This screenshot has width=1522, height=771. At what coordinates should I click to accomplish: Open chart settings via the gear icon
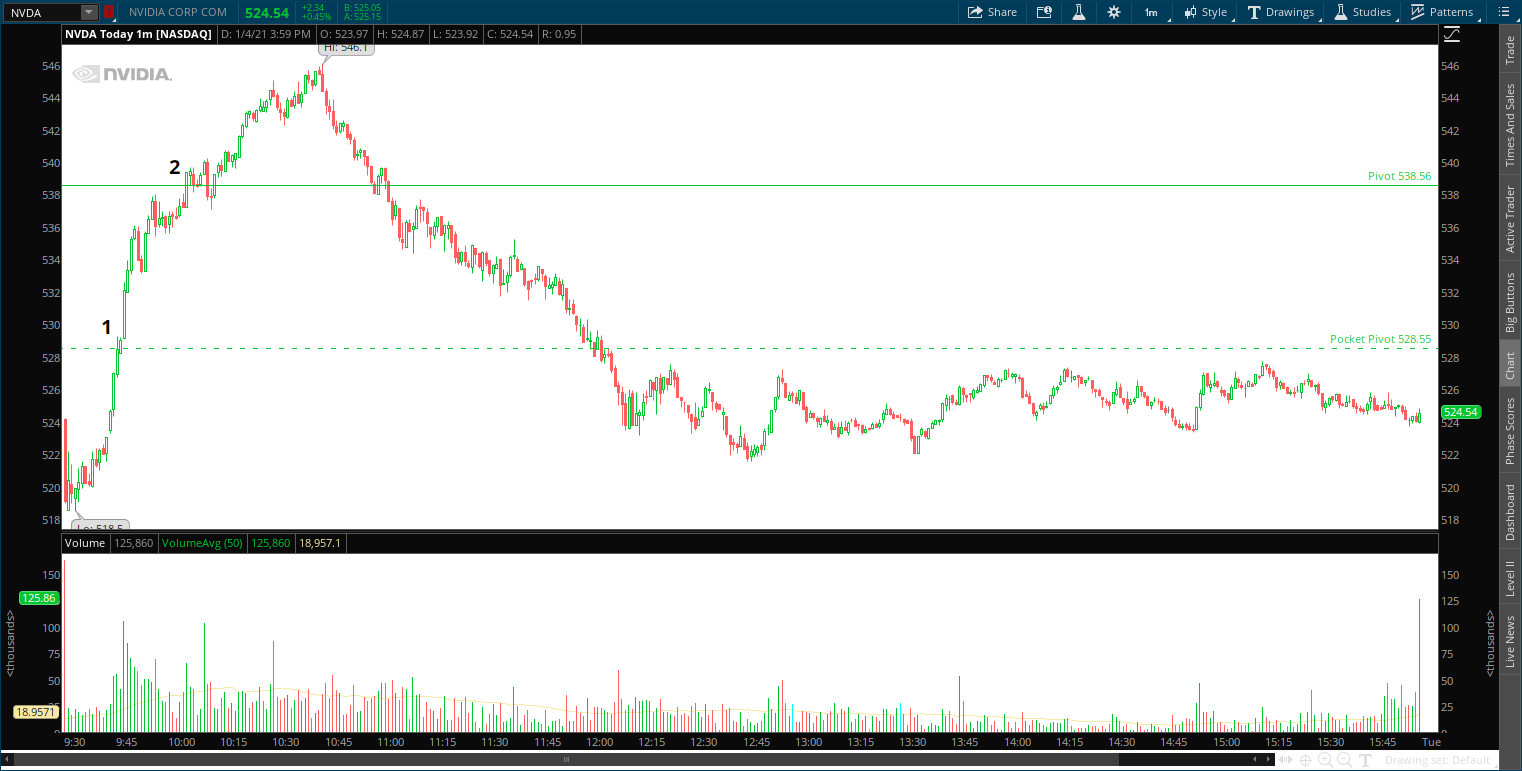click(1114, 12)
